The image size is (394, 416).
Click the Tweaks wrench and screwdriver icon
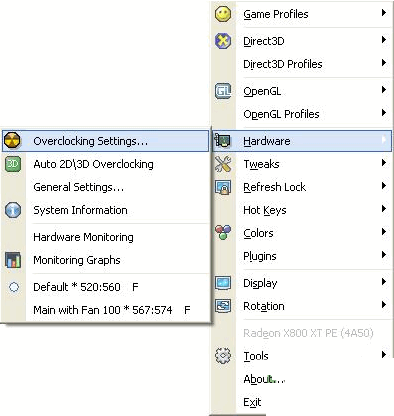point(223,164)
